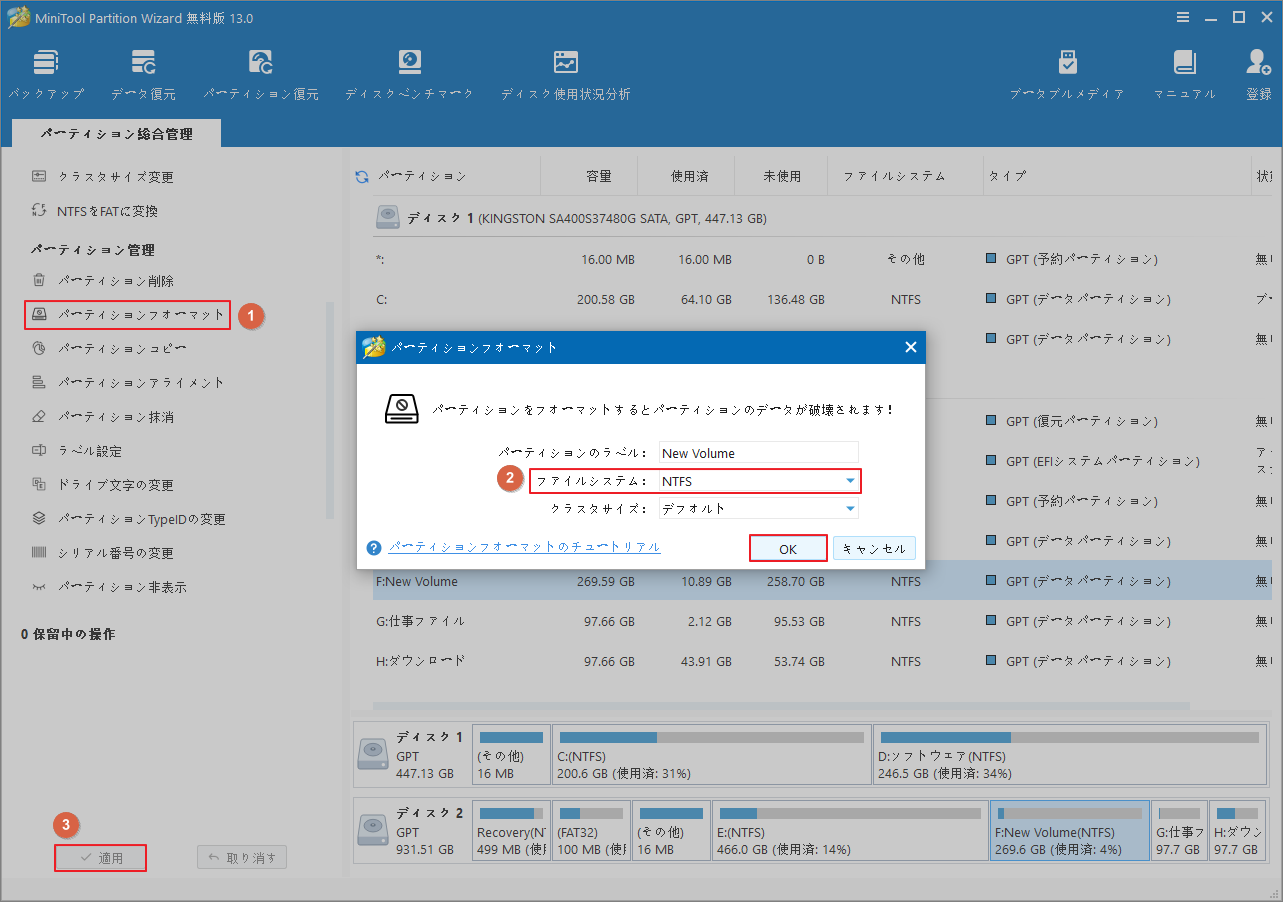This screenshot has width=1283, height=902.
Task: Select パーティション抹消 (Wipe Partition)
Action: (102, 417)
